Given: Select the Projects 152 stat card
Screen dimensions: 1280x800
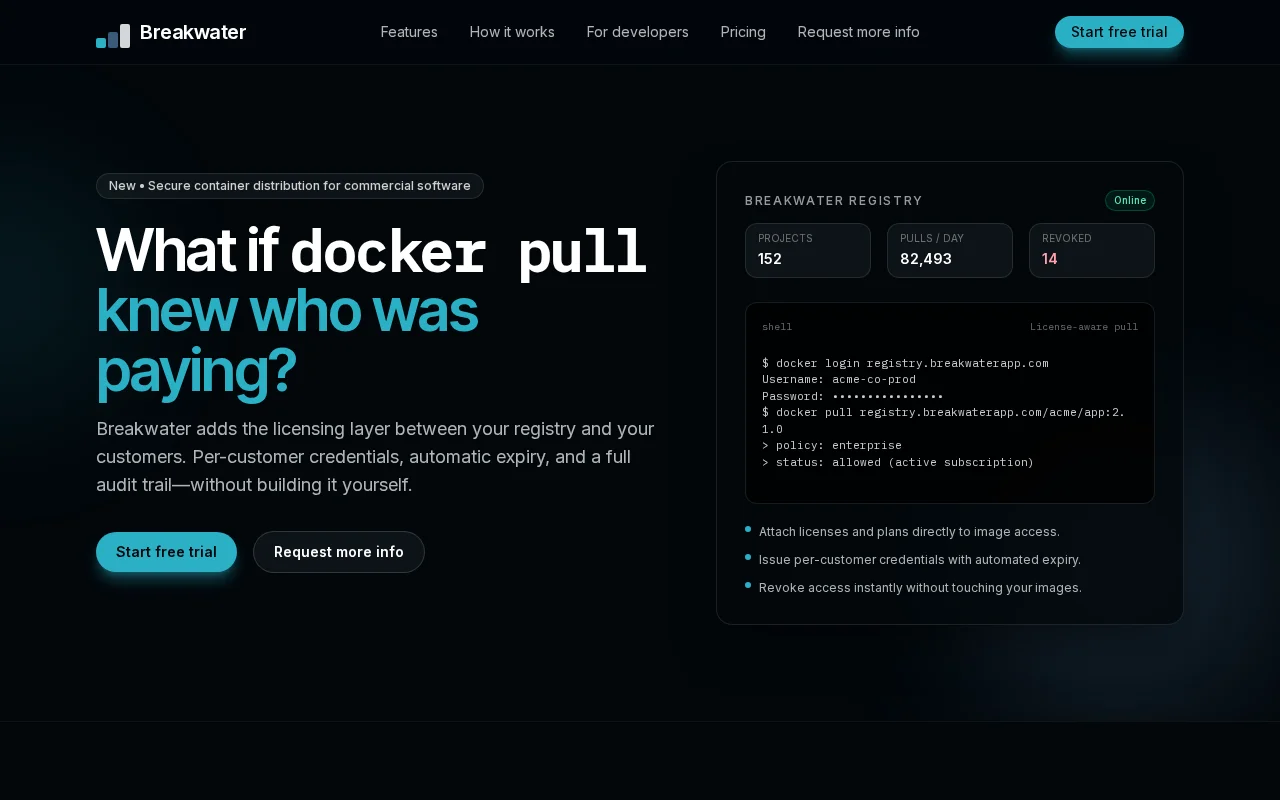Looking at the screenshot, I should [x=808, y=250].
